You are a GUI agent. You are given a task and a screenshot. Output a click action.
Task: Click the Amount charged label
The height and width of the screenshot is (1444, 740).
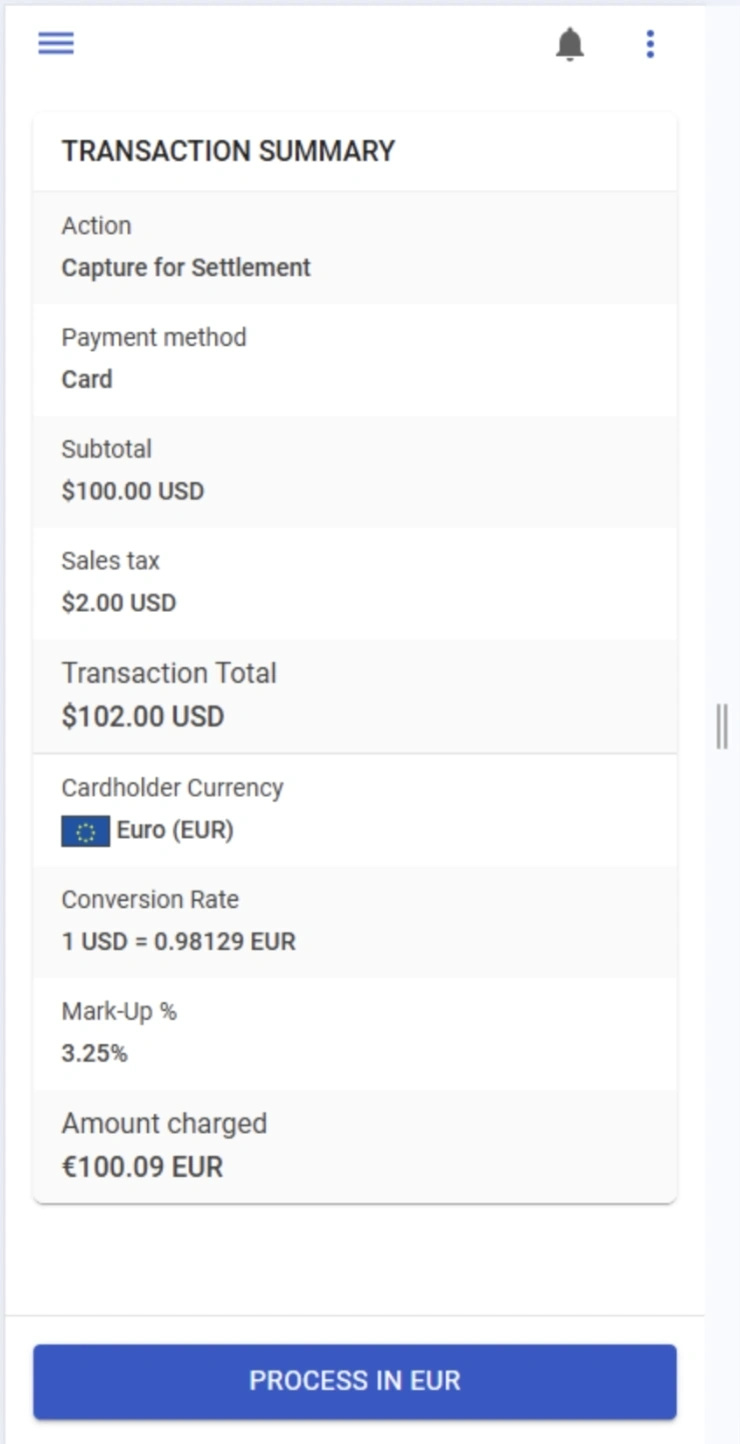point(164,1123)
